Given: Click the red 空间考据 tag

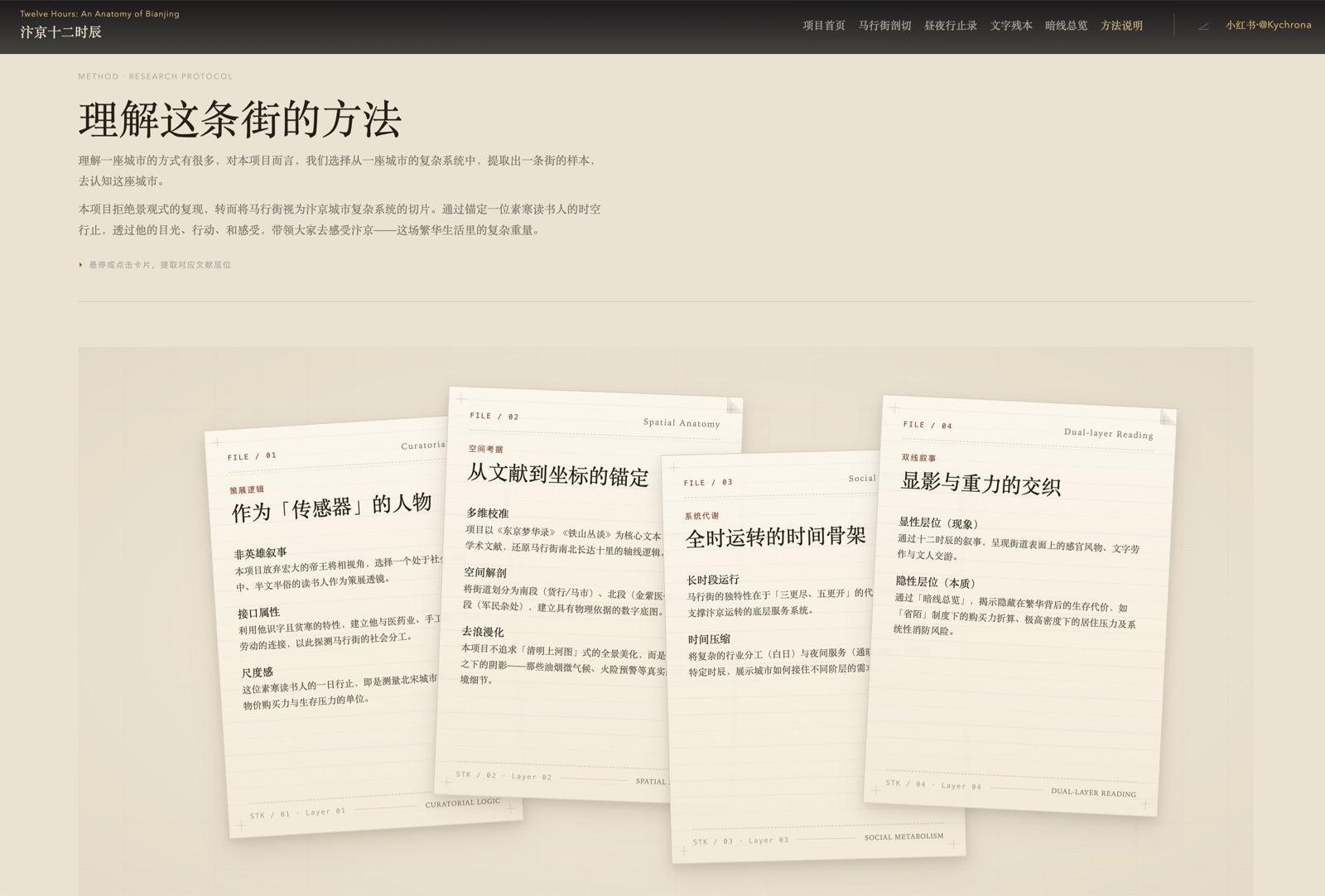Looking at the screenshot, I should tap(486, 449).
